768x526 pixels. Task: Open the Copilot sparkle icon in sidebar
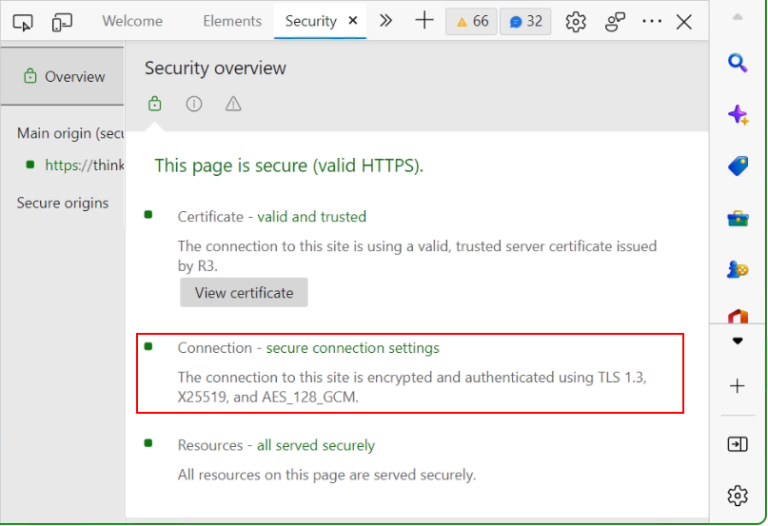click(738, 115)
